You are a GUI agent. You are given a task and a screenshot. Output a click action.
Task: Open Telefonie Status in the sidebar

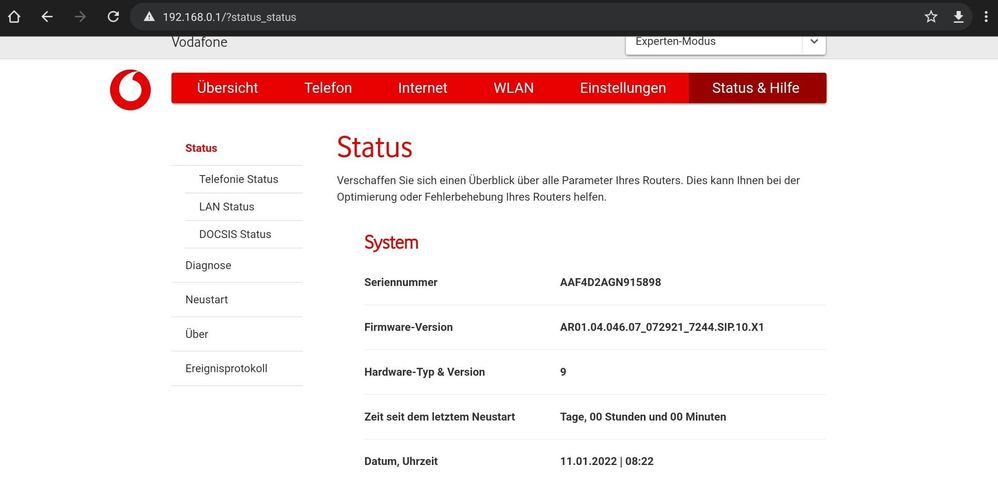point(239,179)
